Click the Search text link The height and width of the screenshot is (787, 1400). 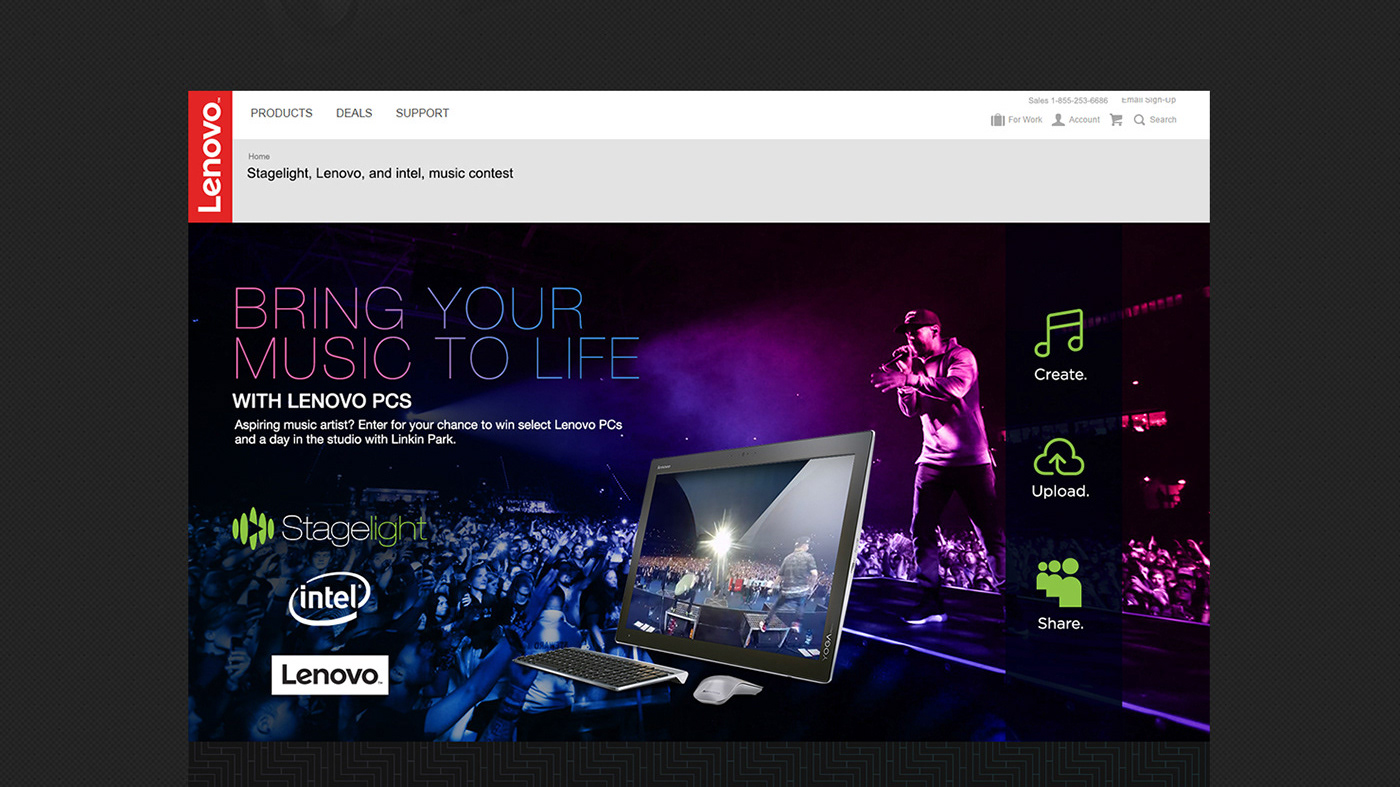click(1163, 120)
